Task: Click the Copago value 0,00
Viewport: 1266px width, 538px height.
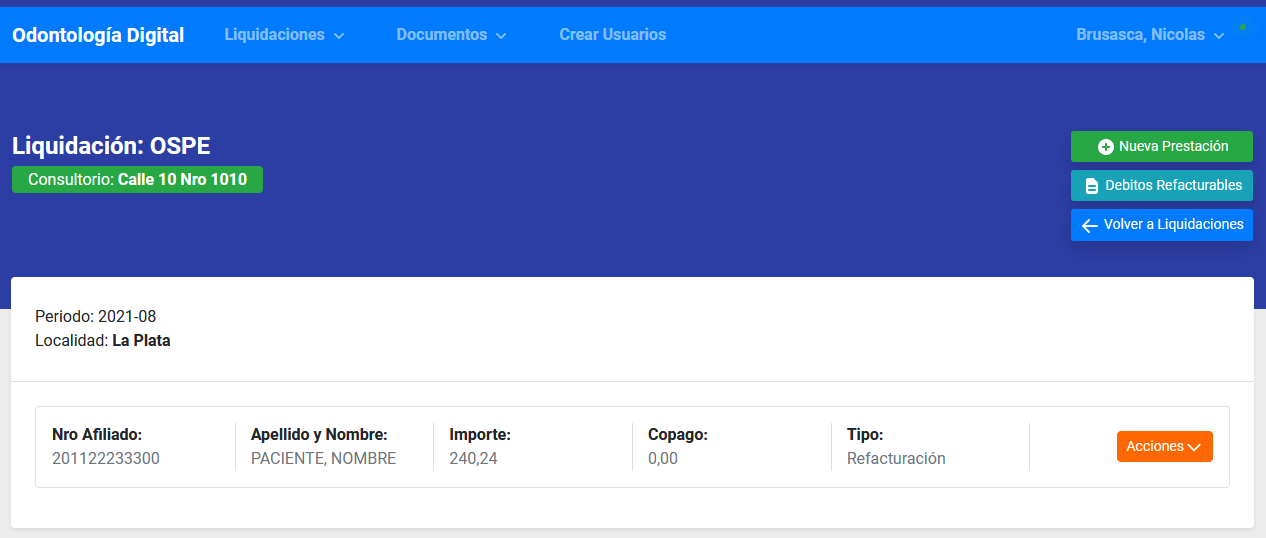Action: click(x=662, y=459)
